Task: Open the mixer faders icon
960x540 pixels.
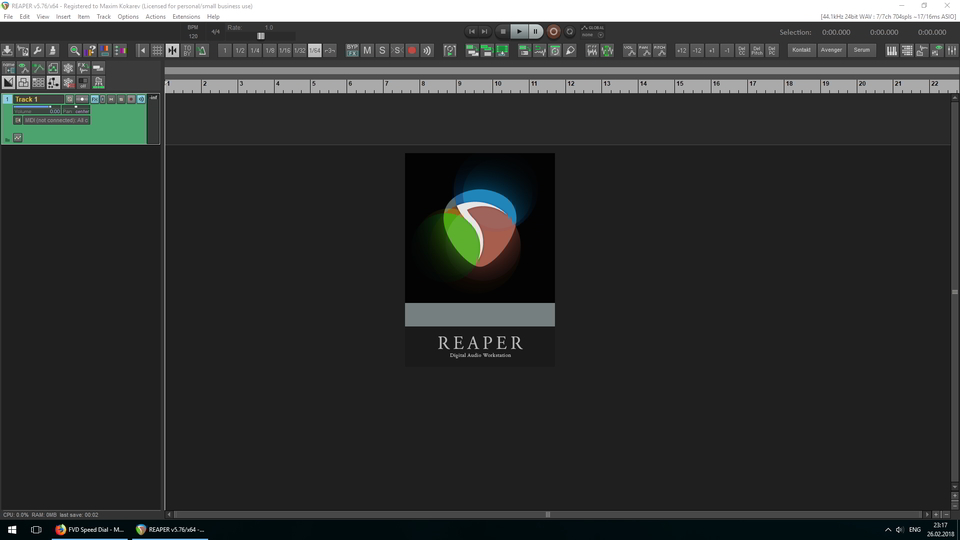Action: point(952,50)
